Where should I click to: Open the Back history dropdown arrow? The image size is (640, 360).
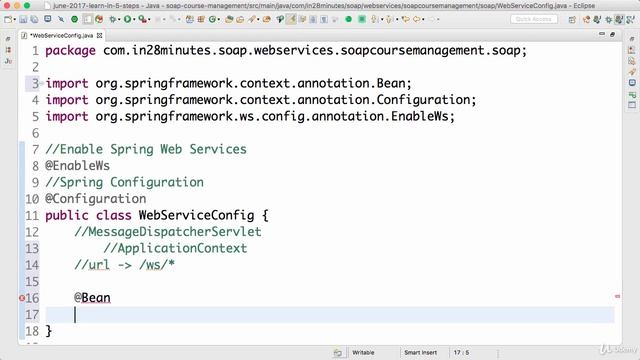423,20
